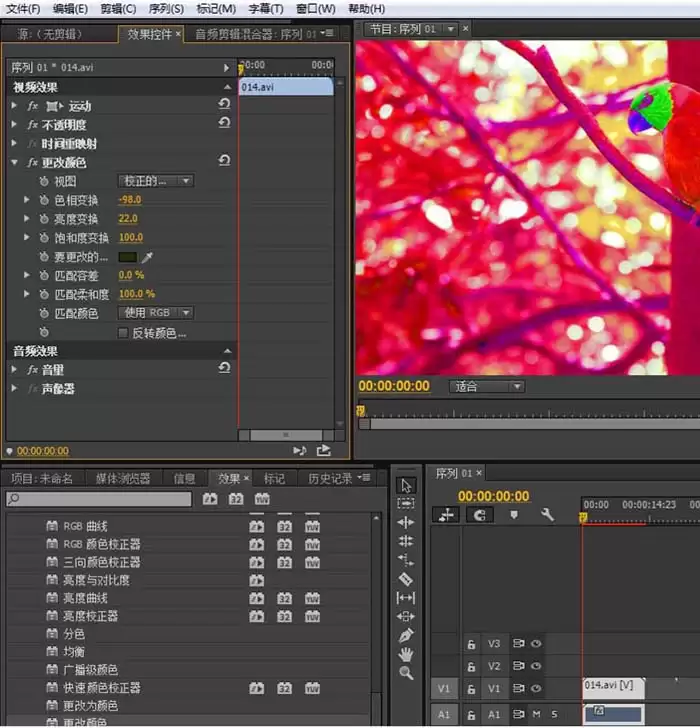This screenshot has width=700, height=728.
Task: Toggle the snap magnet button in timeline
Action: [480, 515]
